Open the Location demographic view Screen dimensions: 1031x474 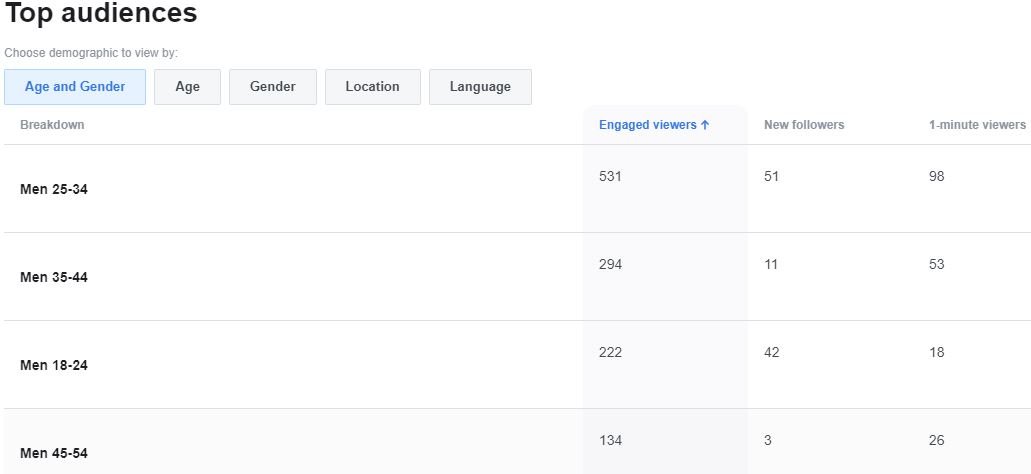click(x=373, y=87)
